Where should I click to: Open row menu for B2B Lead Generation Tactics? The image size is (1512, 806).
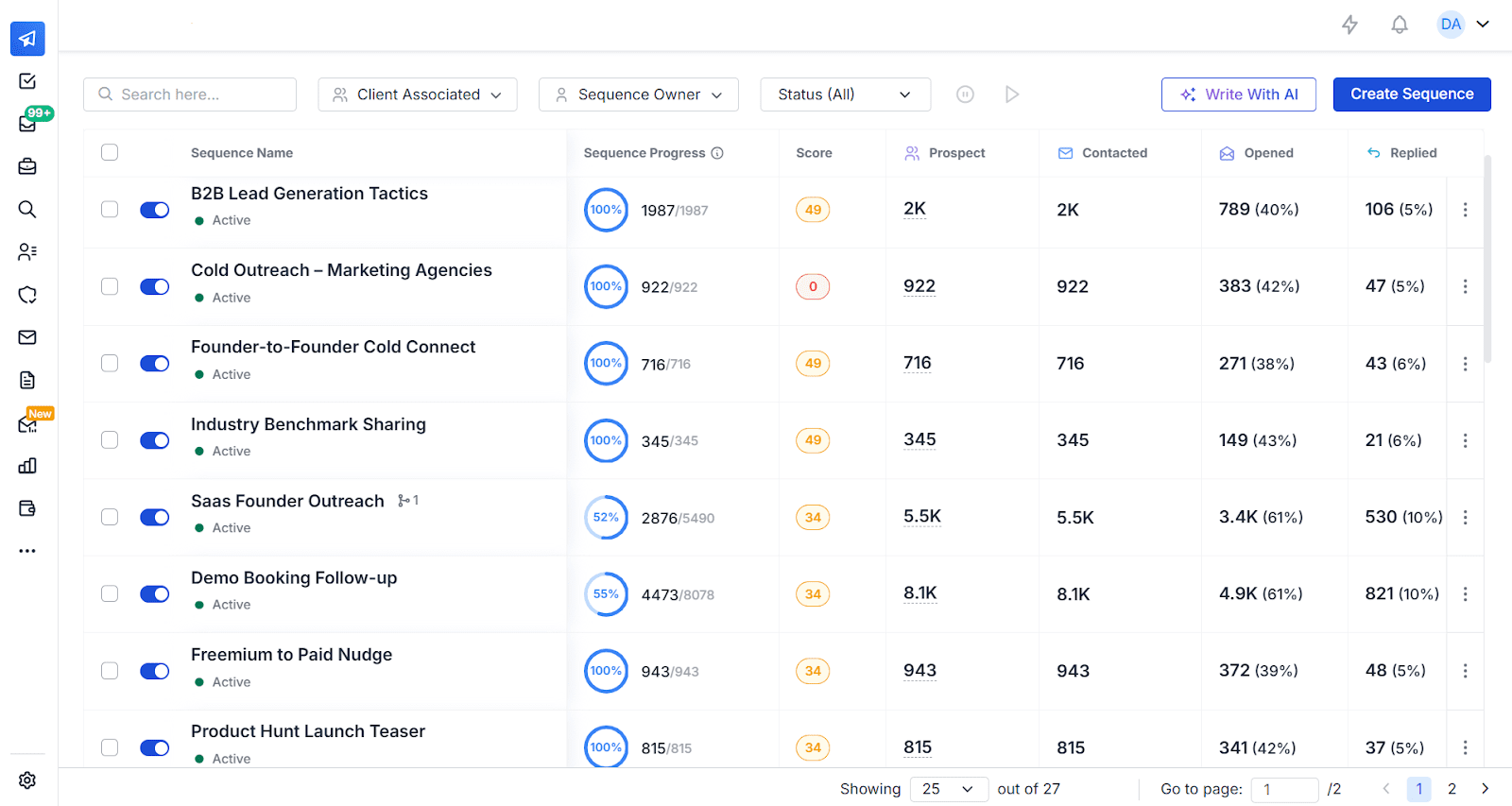click(1465, 210)
